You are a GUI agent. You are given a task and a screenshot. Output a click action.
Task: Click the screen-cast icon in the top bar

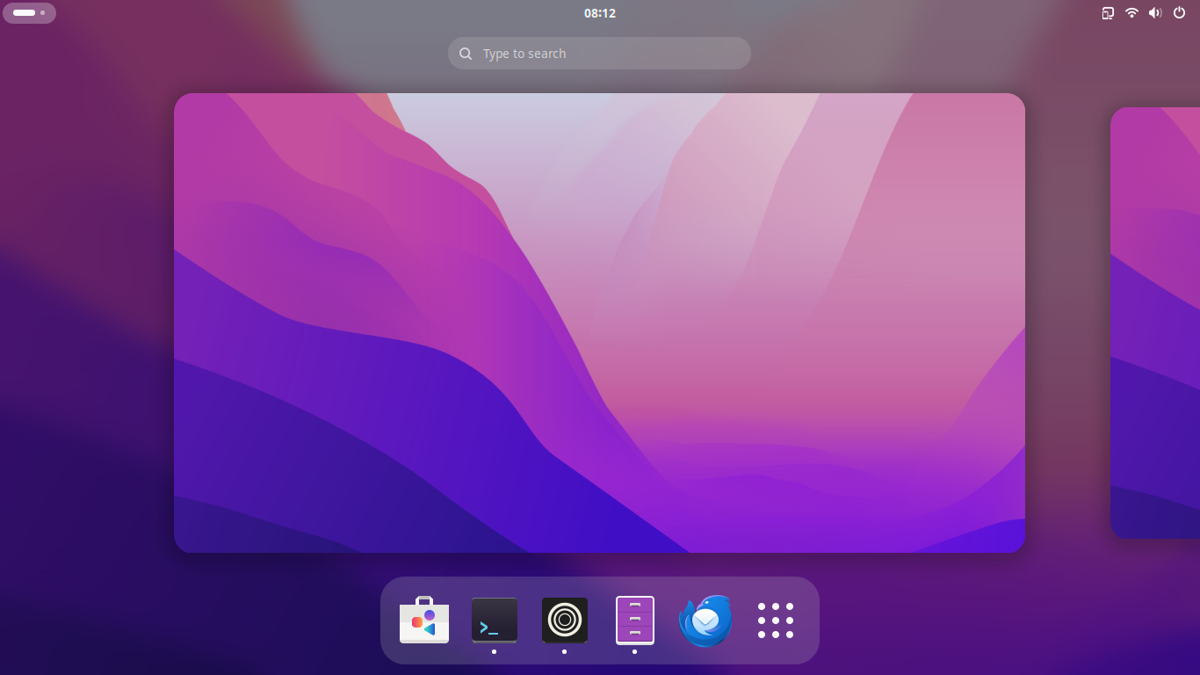point(1107,13)
